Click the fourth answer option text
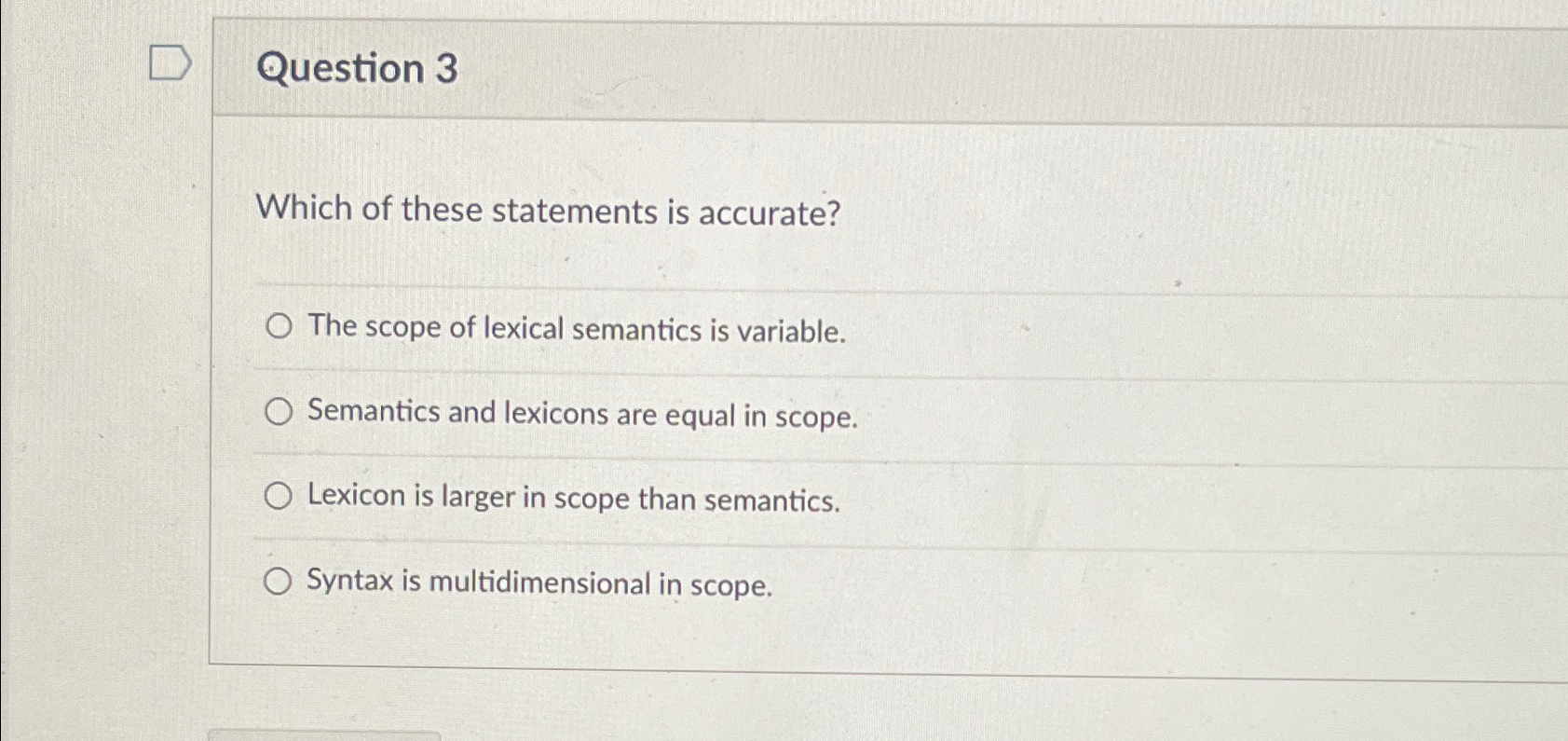 tap(538, 584)
